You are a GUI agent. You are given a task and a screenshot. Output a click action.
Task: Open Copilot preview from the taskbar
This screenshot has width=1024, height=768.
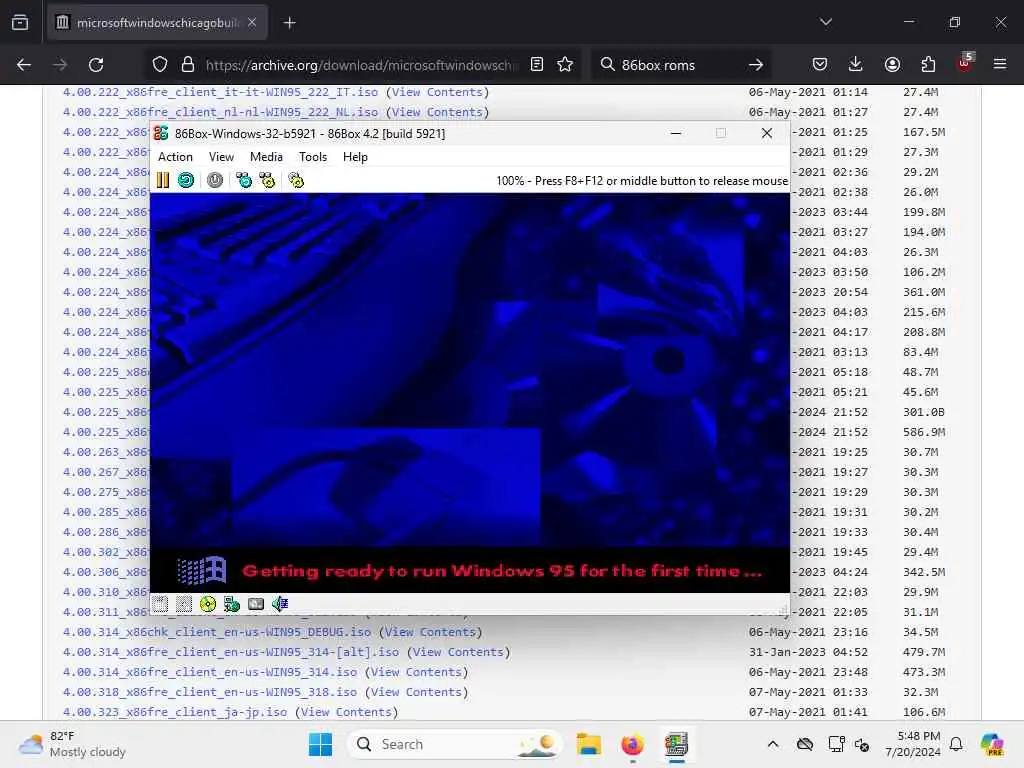(992, 744)
